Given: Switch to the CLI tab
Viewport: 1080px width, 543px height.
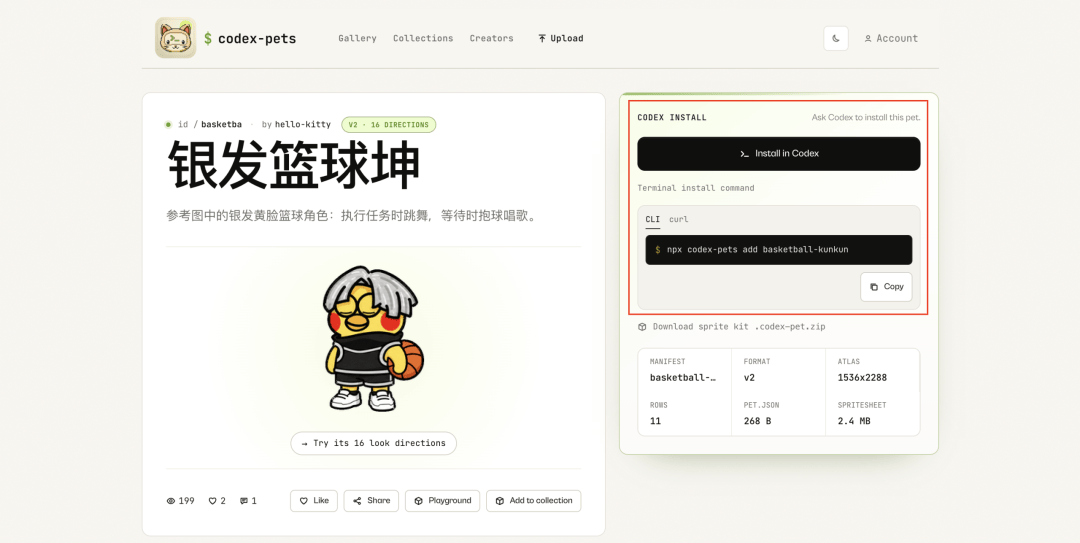Looking at the screenshot, I should tap(652, 220).
